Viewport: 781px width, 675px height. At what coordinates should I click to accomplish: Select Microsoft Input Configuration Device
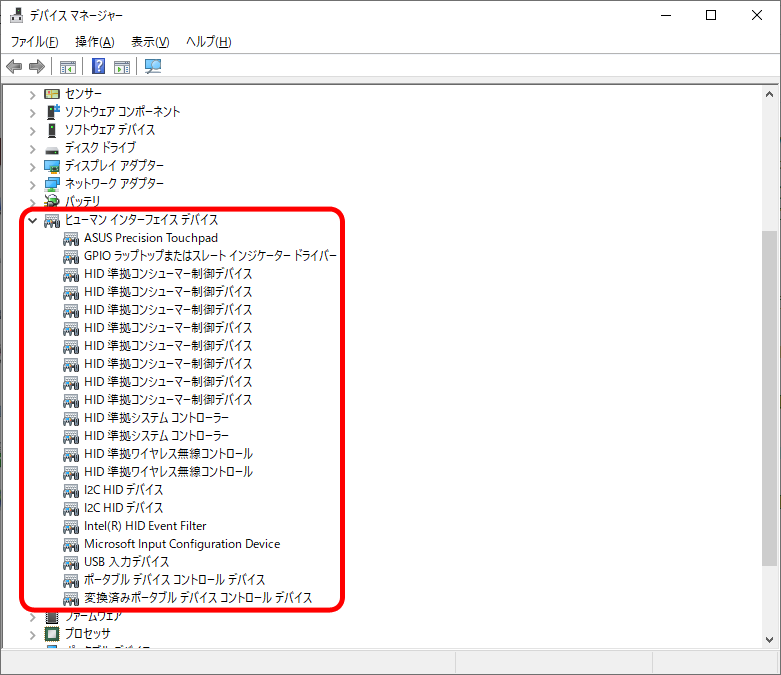point(182,543)
